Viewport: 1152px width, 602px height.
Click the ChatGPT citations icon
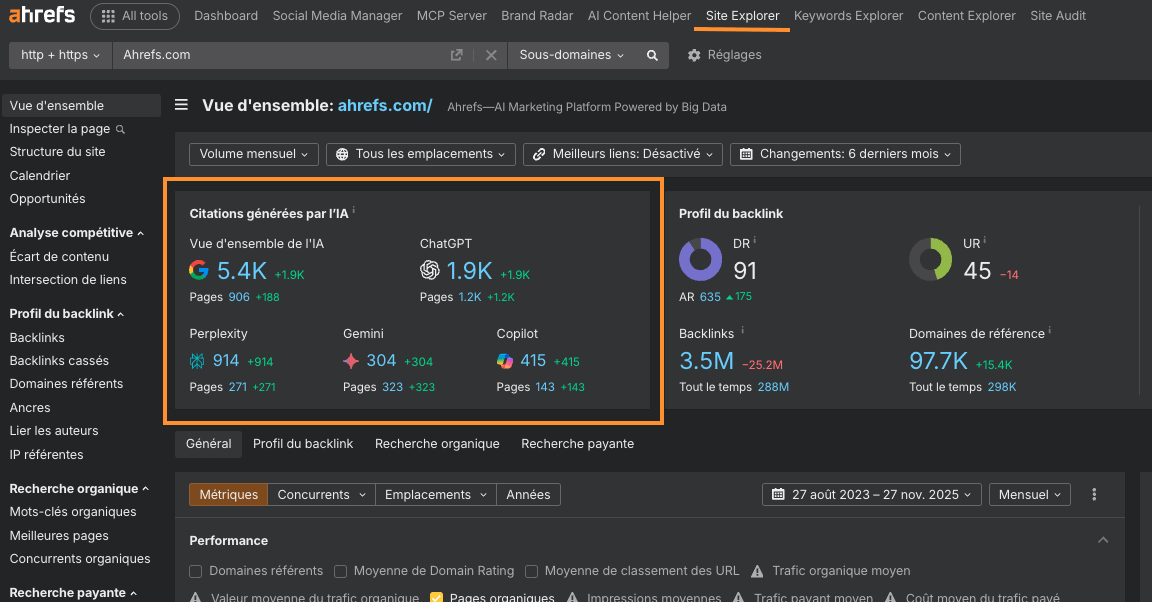[430, 270]
